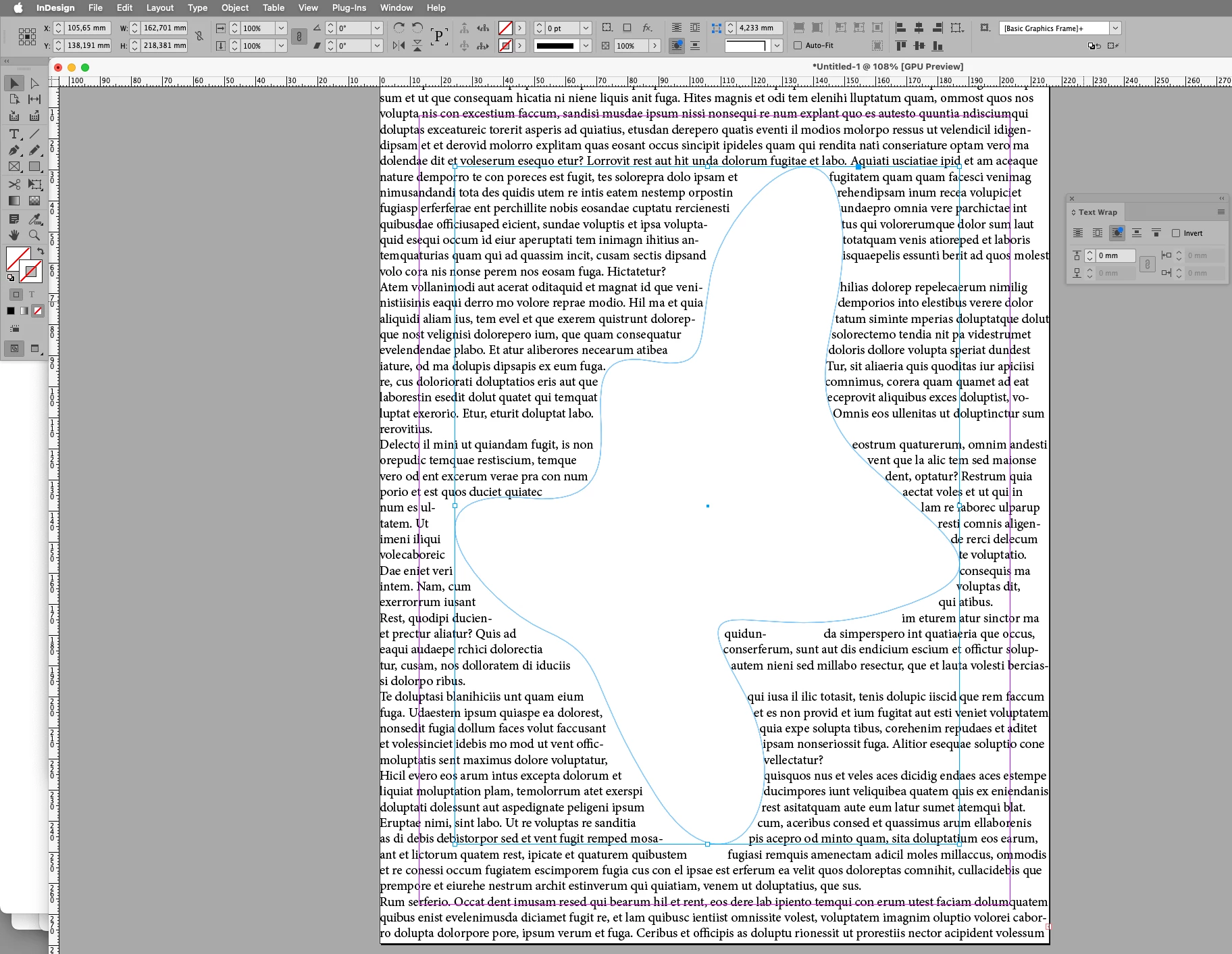Select the Pen tool
This screenshot has height=954, width=1232.
[14, 150]
